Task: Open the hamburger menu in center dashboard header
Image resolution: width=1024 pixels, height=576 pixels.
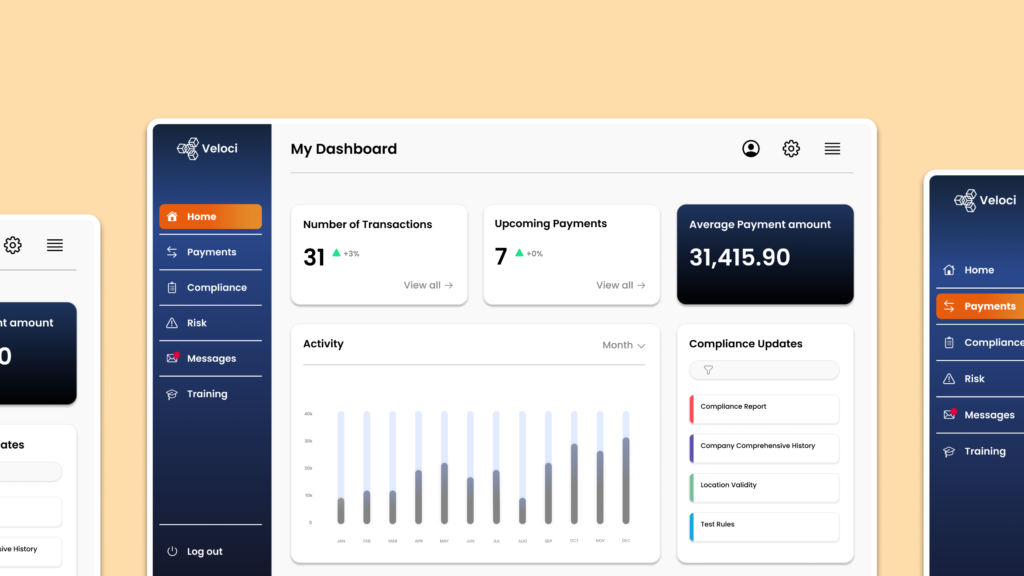Action: coord(832,149)
